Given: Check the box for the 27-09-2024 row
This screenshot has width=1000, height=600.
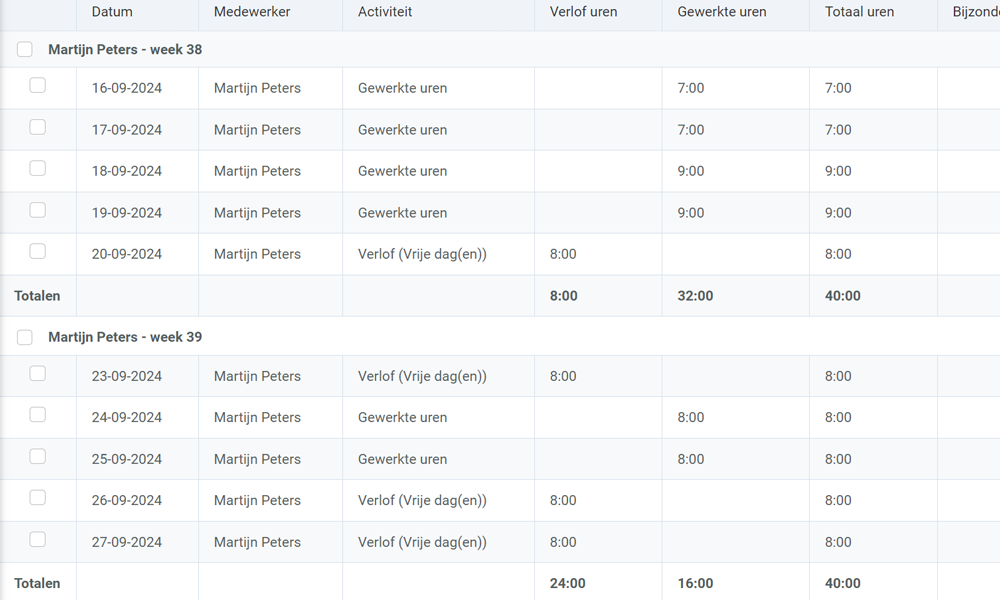Looking at the screenshot, I should [38, 540].
